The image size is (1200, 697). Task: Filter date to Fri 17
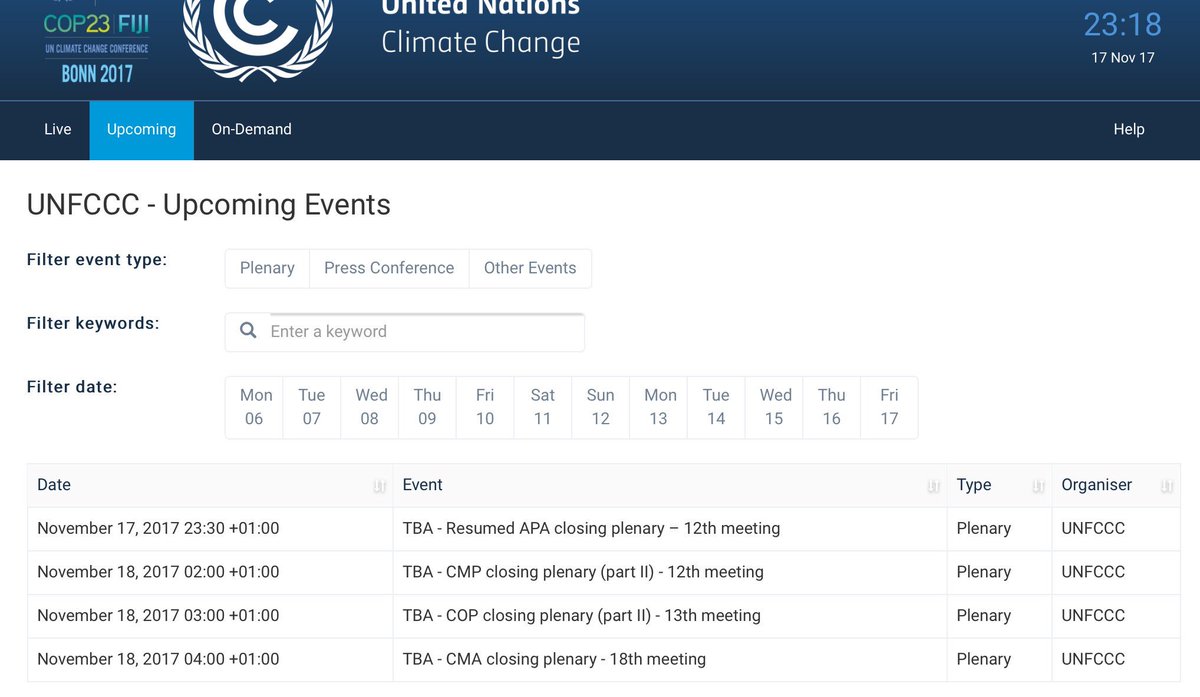coord(889,407)
